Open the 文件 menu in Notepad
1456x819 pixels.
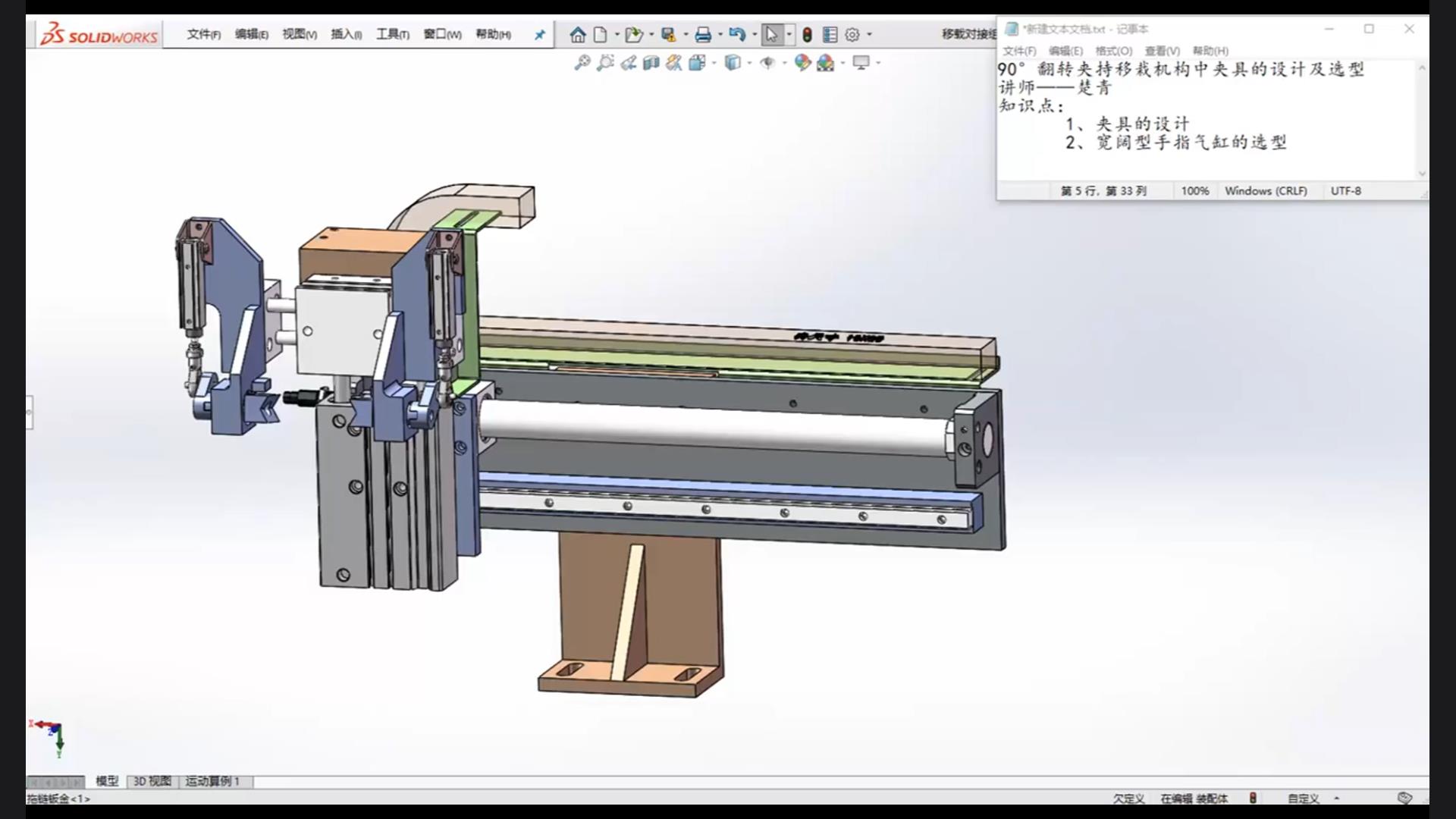tap(1019, 51)
